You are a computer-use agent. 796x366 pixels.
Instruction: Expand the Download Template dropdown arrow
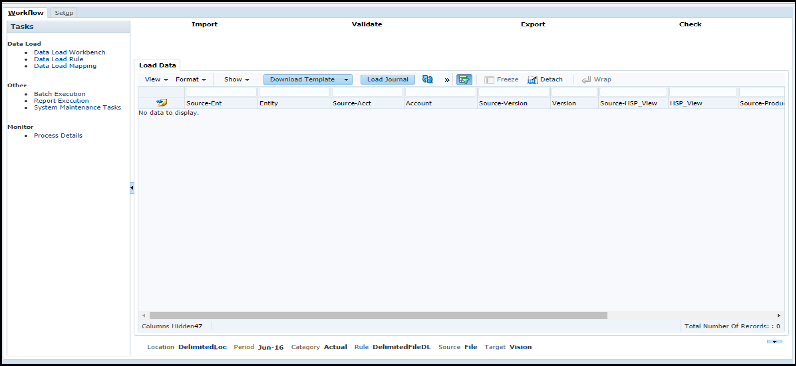tap(346, 80)
